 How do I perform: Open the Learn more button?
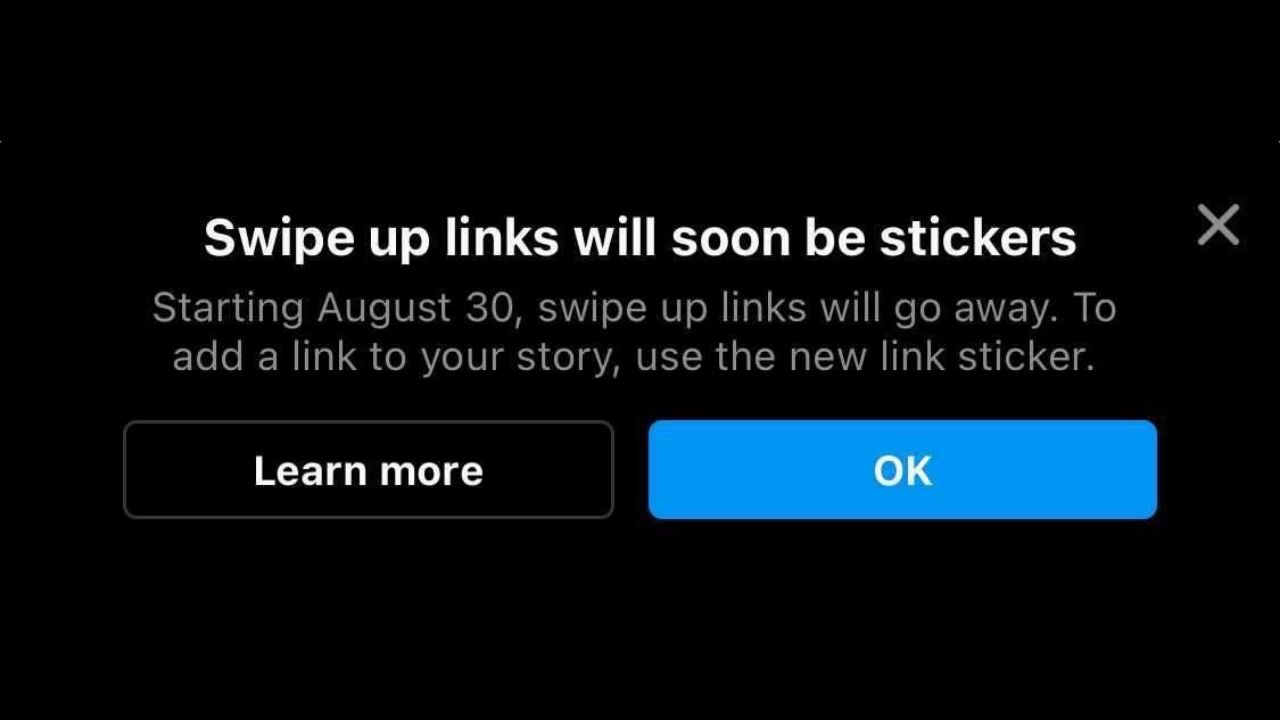368,469
